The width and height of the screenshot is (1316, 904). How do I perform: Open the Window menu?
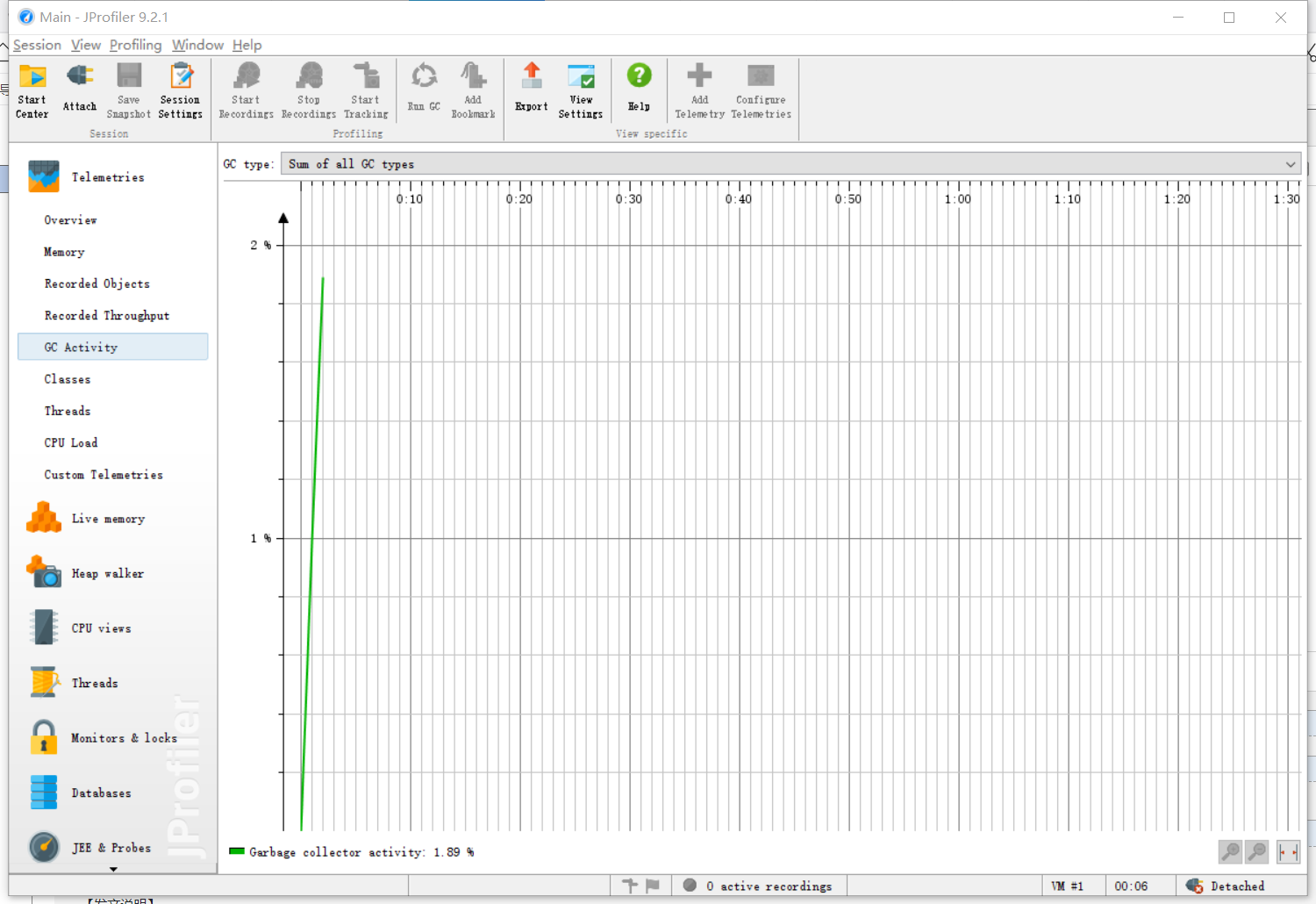point(198,45)
